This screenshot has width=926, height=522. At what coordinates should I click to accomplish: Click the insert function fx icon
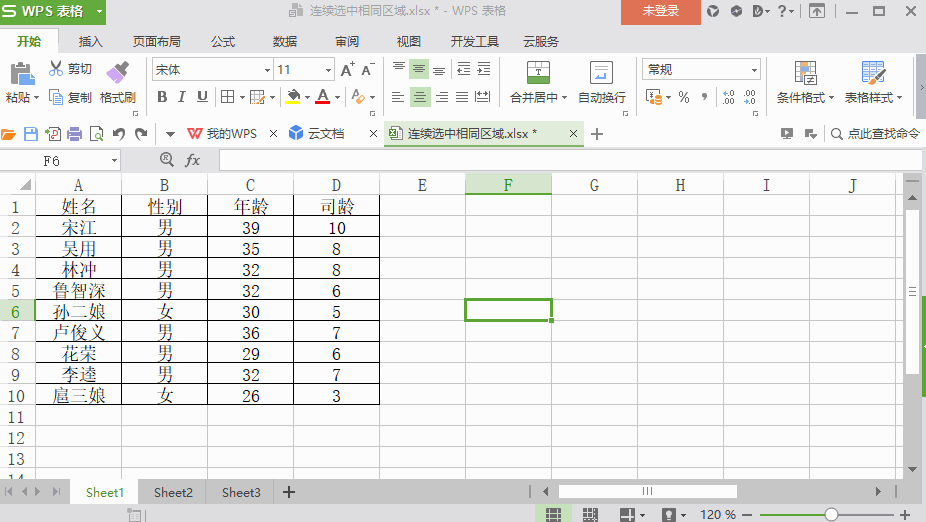pyautogui.click(x=193, y=160)
